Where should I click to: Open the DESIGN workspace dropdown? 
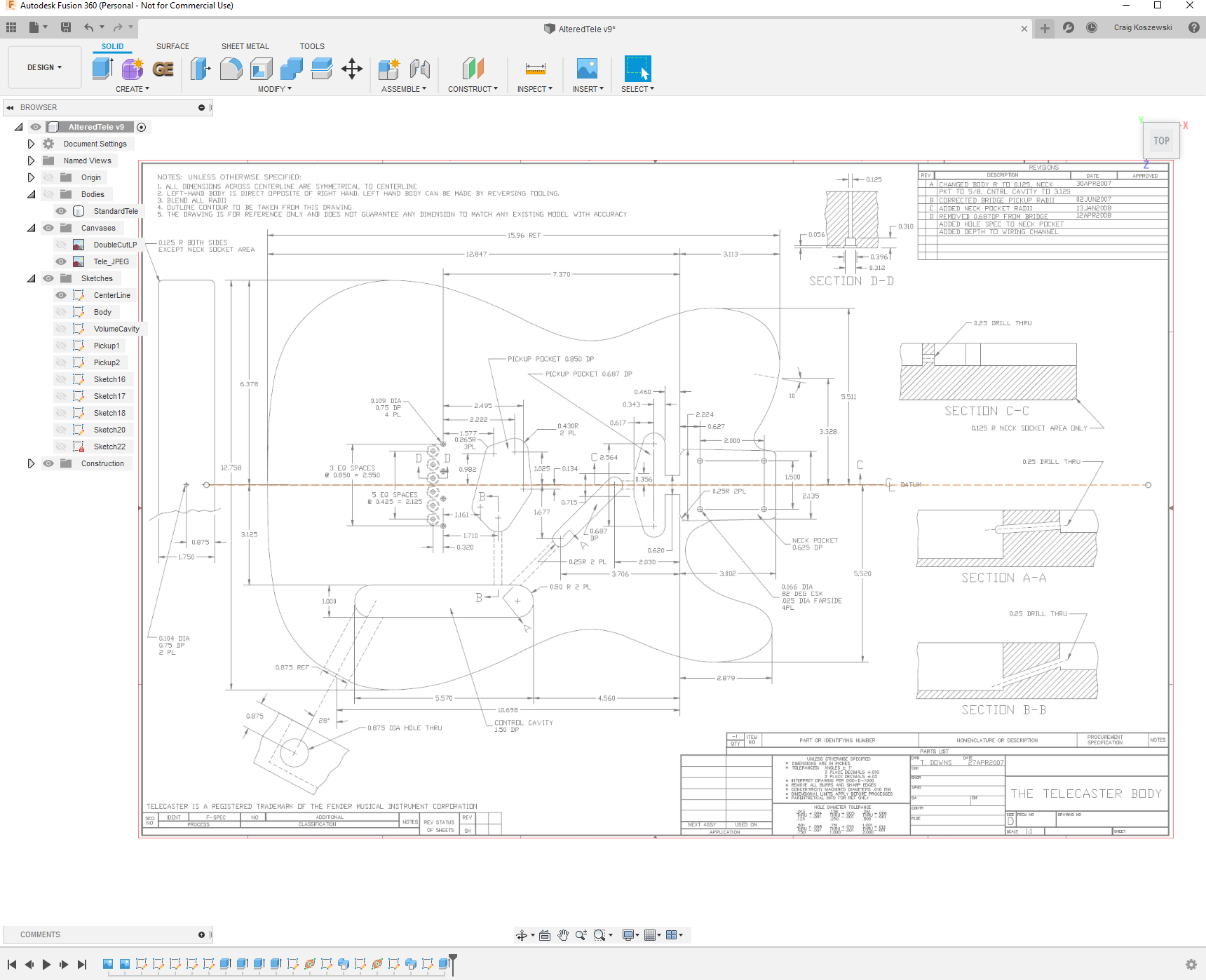click(x=44, y=67)
